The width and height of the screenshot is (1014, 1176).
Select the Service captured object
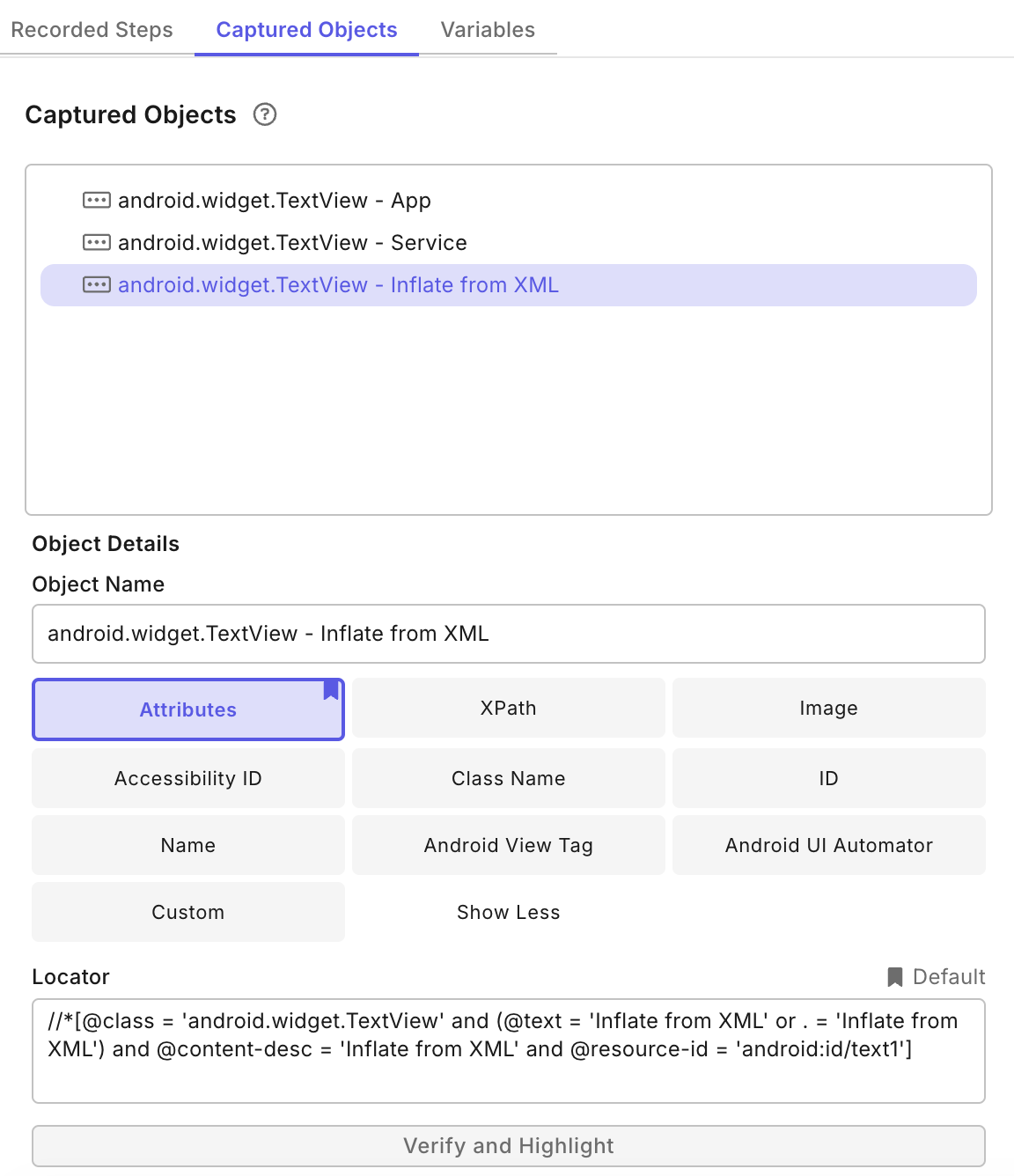[293, 242]
